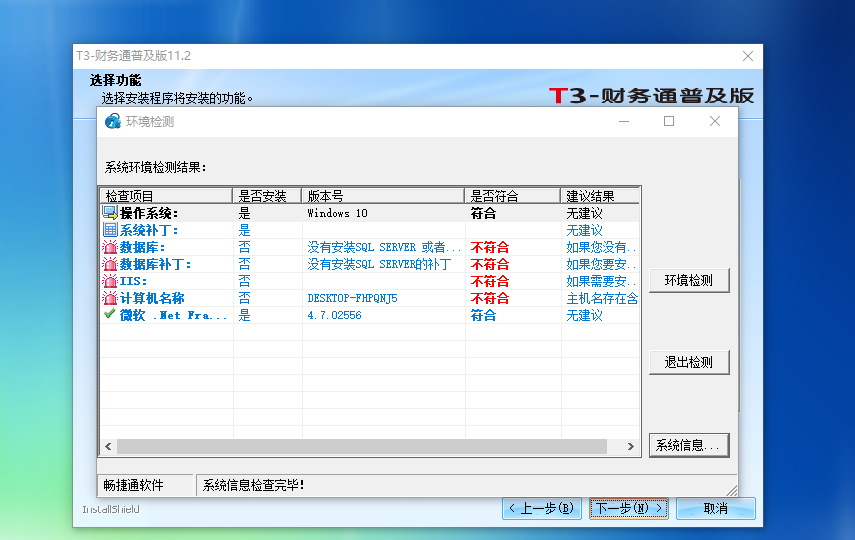Sort by 是否安装 column header
855x540 pixels.
[267, 195]
